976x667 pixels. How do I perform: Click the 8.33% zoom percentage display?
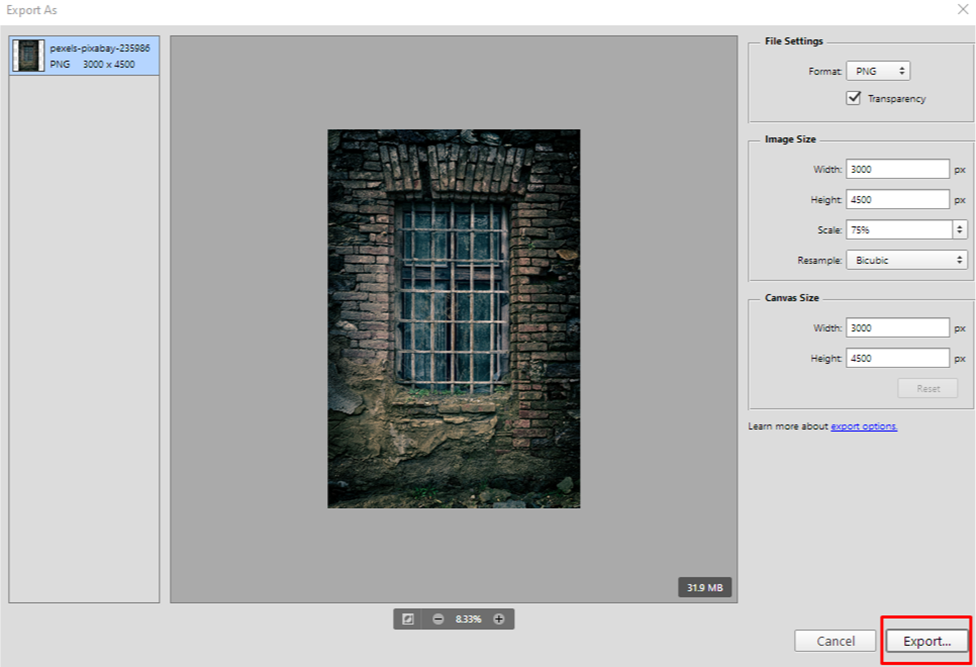coord(468,618)
